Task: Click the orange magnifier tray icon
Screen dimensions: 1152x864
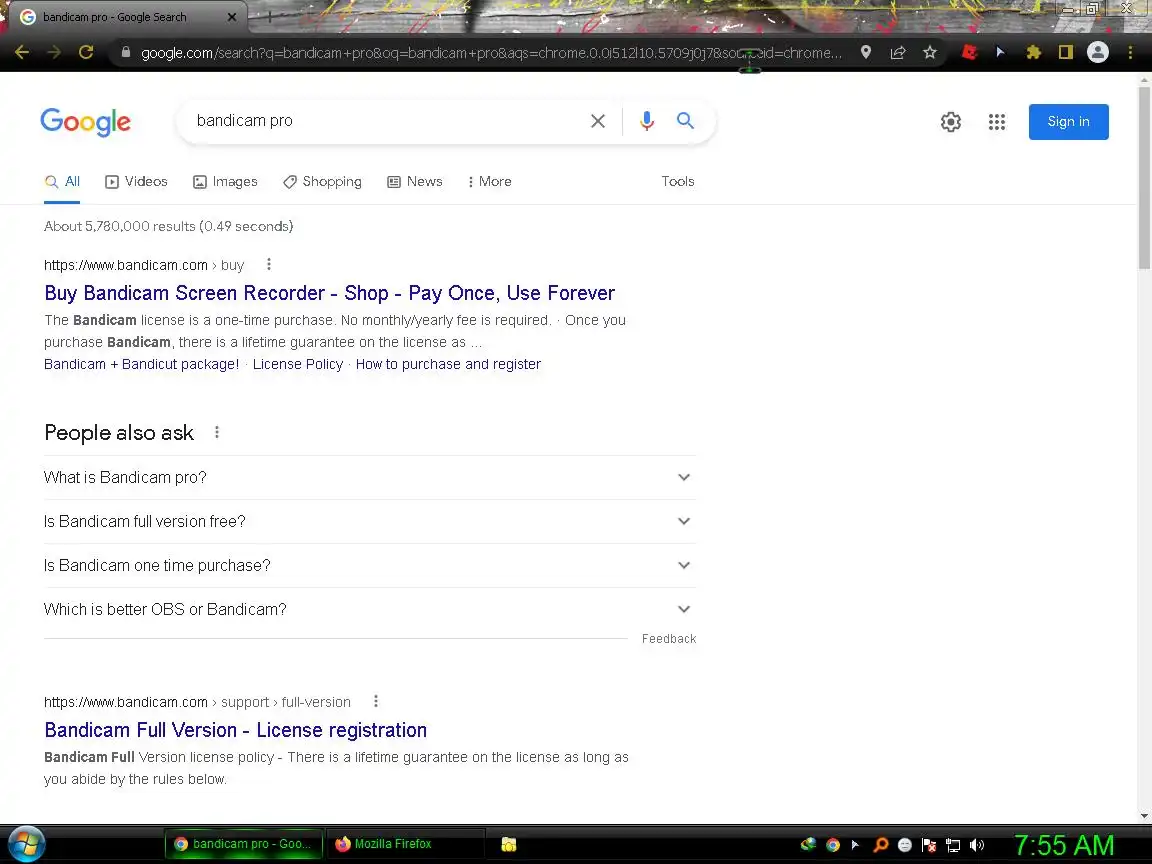Action: [880, 845]
